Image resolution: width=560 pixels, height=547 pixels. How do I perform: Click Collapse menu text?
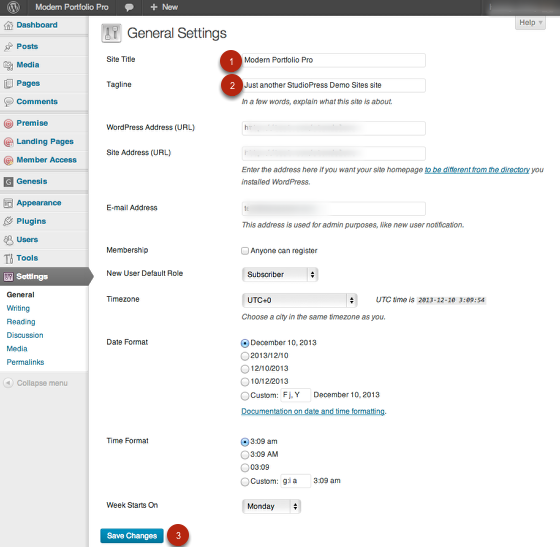pos(42,383)
